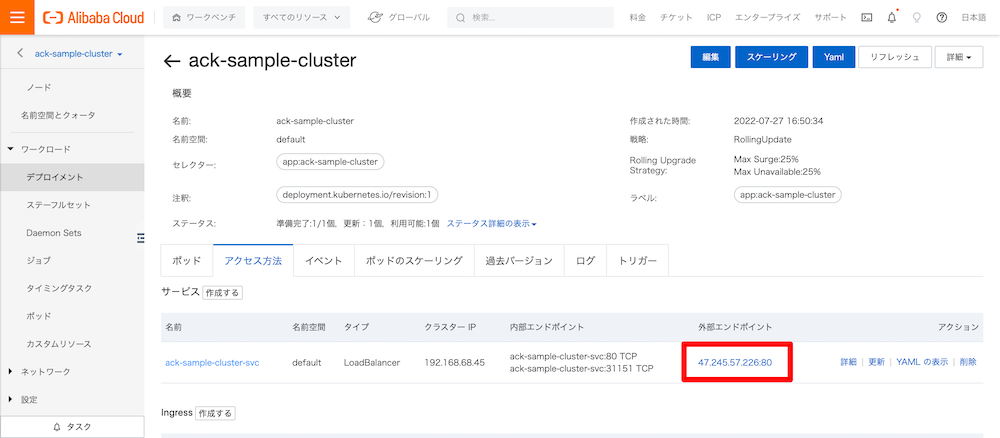This screenshot has height=438, width=1000.
Task: Open タイミングタスク in the sidebar
Action: coord(59,289)
